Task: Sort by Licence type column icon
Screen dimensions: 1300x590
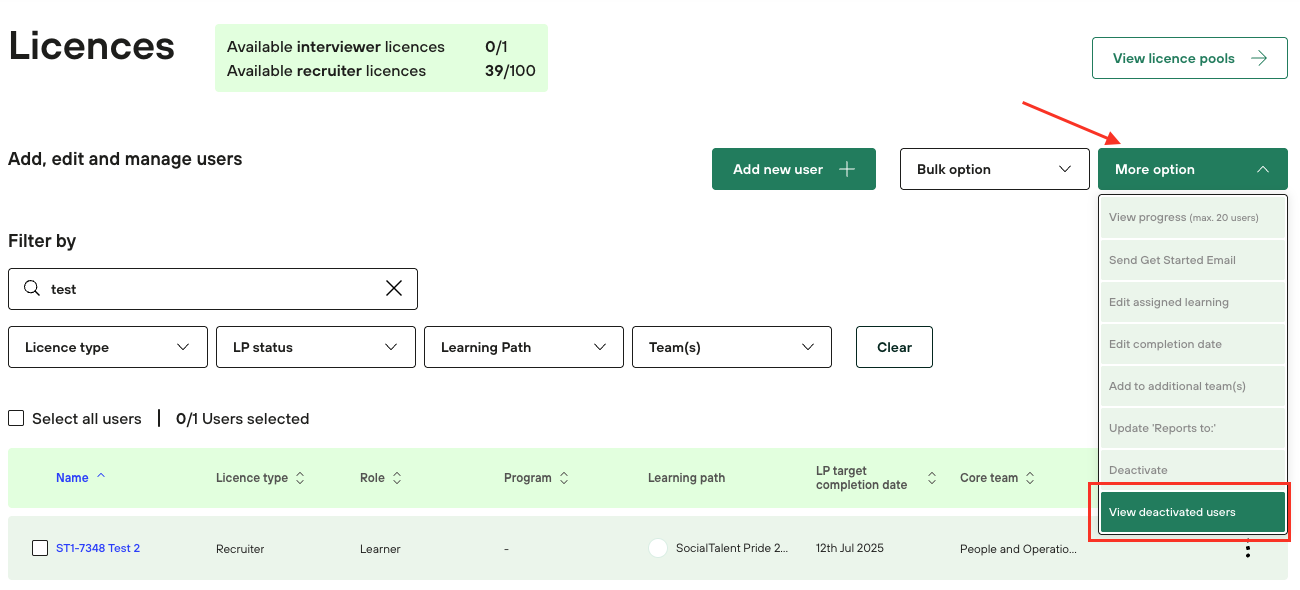Action: (x=300, y=478)
